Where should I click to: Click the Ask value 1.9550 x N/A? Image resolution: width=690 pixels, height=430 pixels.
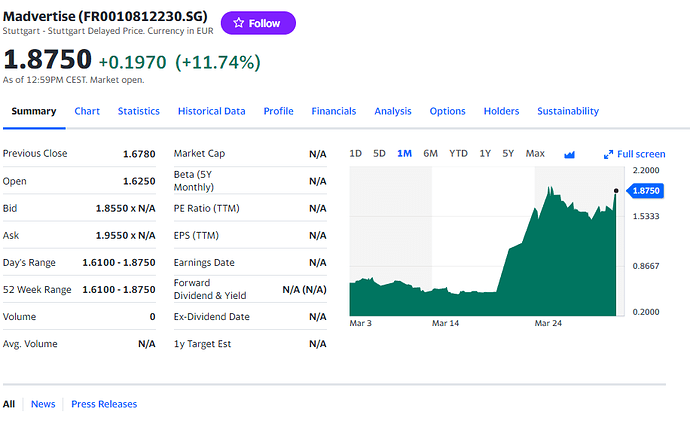(x=125, y=236)
